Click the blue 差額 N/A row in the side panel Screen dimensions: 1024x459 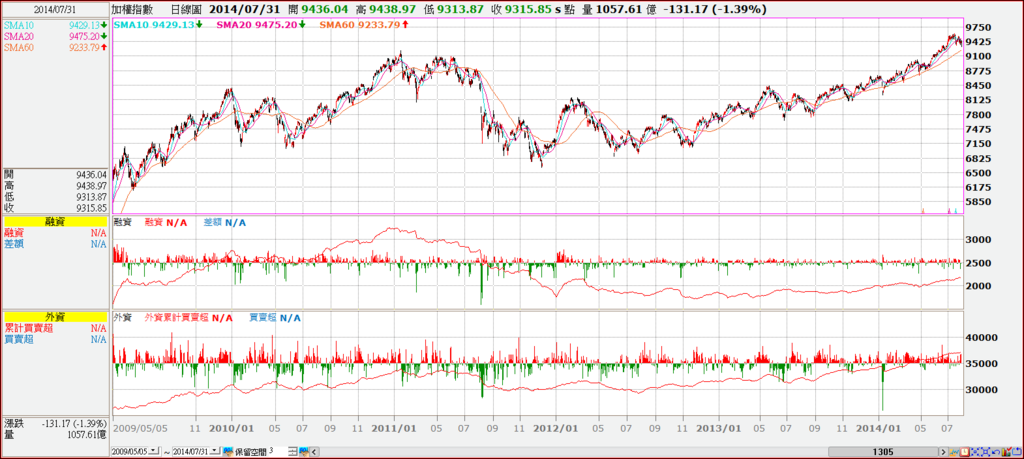point(54,244)
